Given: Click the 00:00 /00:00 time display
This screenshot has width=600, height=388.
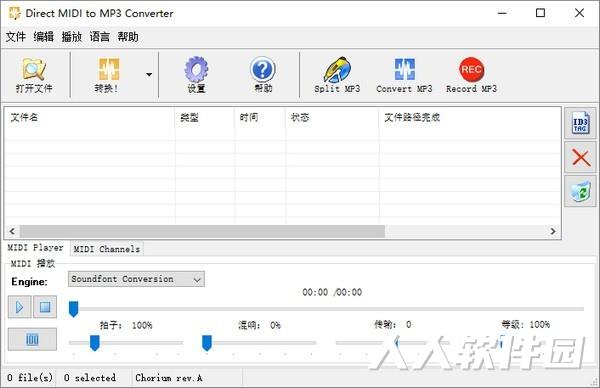Looking at the screenshot, I should (x=332, y=292).
